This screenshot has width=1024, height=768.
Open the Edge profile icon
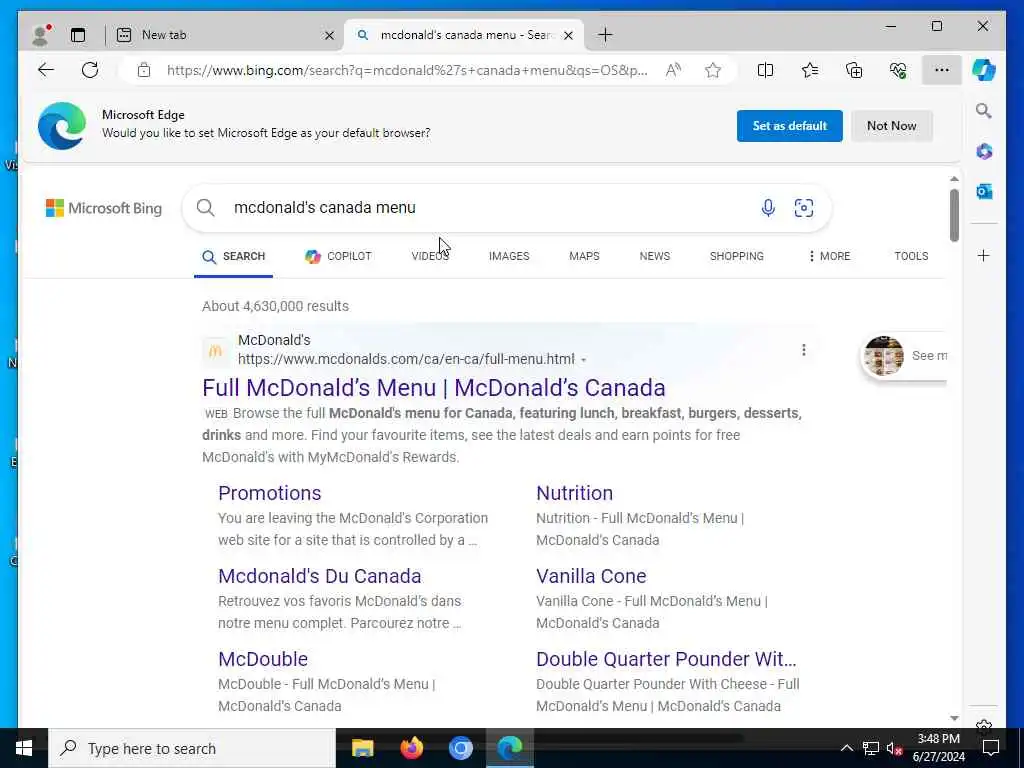[x=40, y=35]
